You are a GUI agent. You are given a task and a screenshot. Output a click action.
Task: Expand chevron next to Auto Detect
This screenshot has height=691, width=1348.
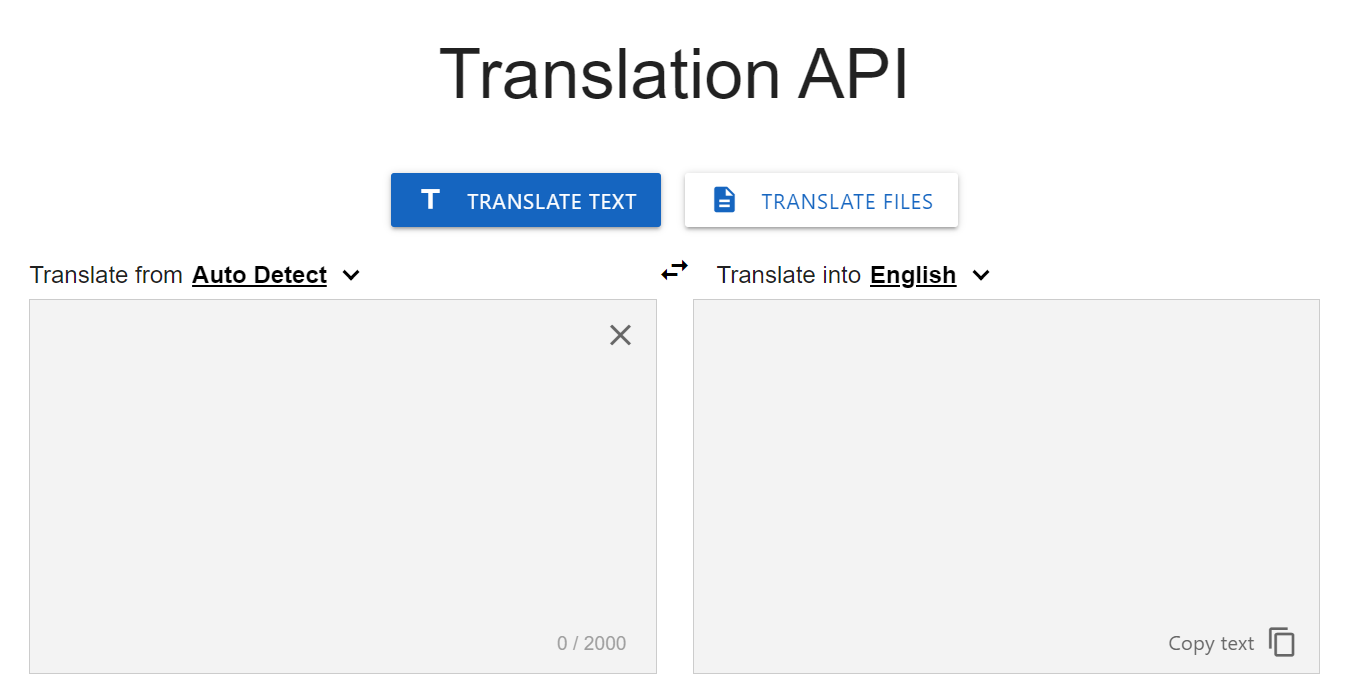coord(351,275)
